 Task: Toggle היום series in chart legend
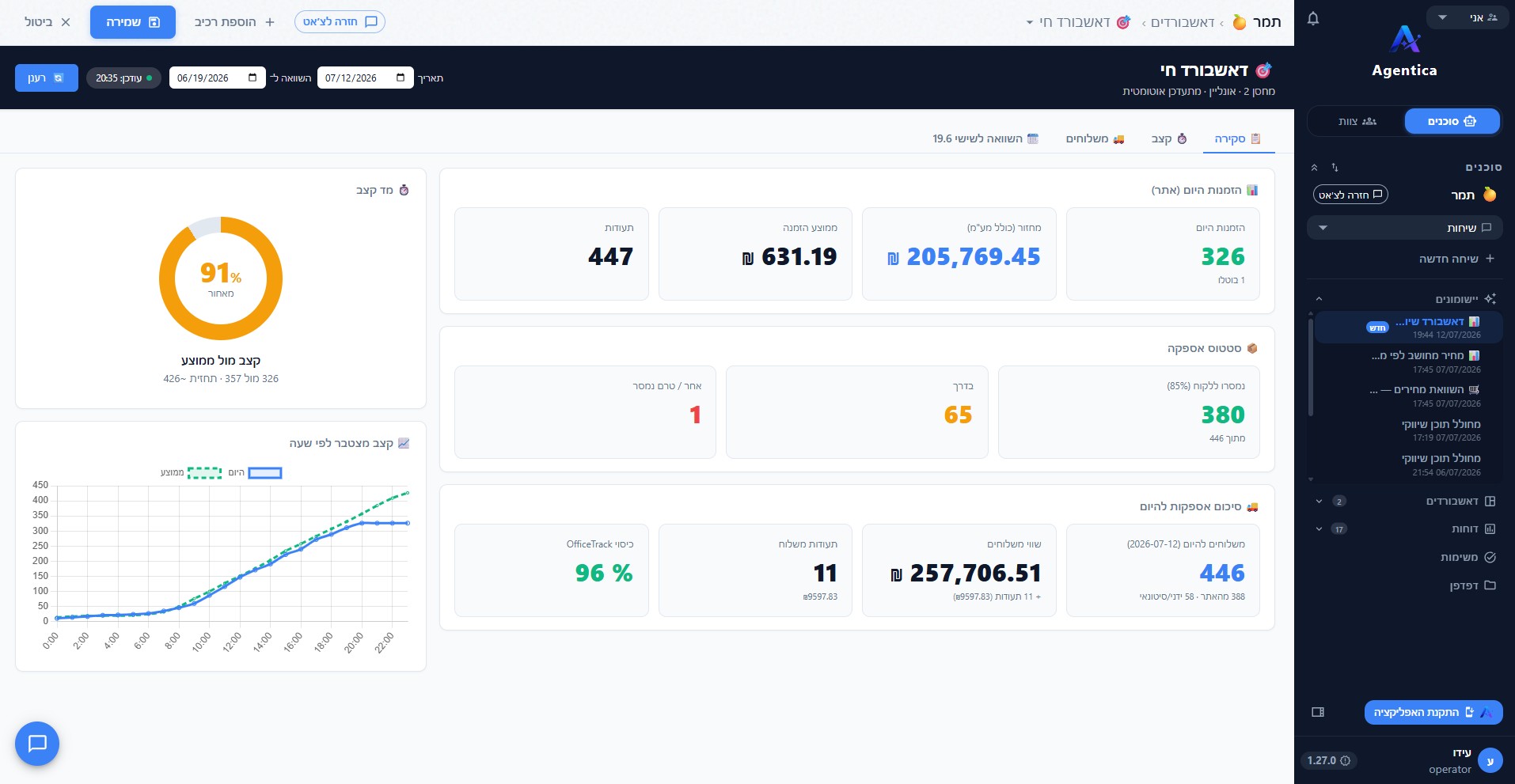[256, 472]
